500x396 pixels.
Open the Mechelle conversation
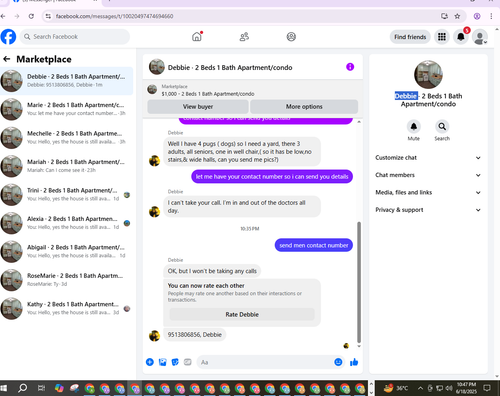[x=66, y=137]
